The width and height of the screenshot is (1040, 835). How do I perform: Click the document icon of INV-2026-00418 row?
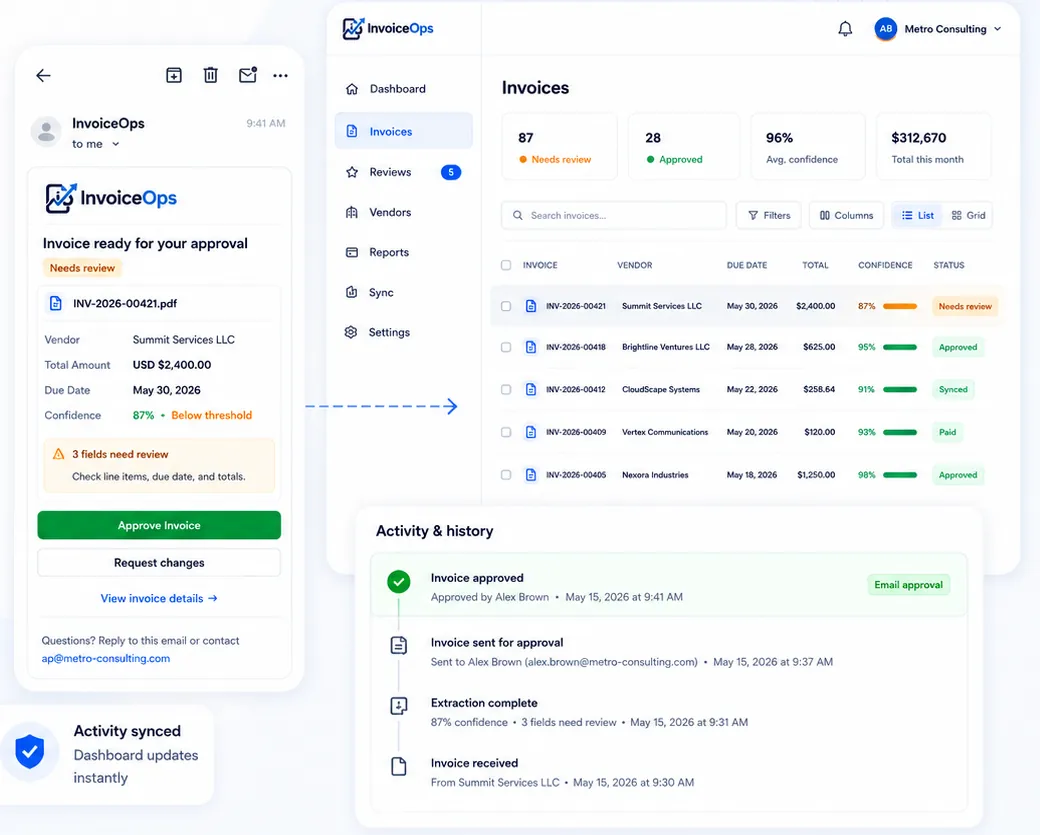point(531,347)
